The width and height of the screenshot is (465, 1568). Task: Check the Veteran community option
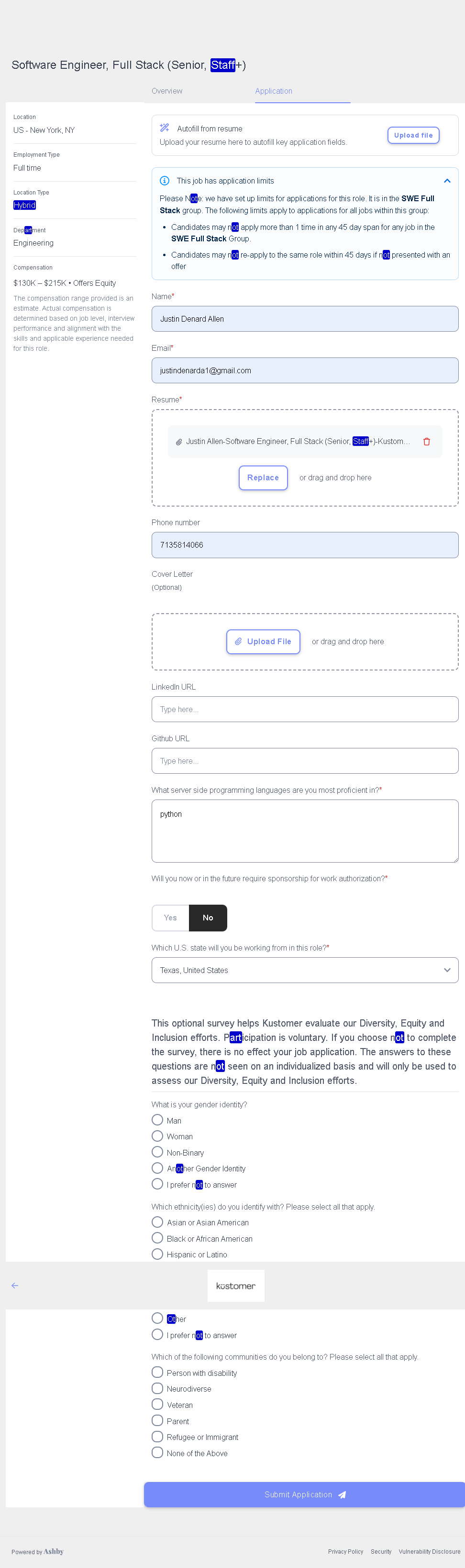pos(157,1404)
